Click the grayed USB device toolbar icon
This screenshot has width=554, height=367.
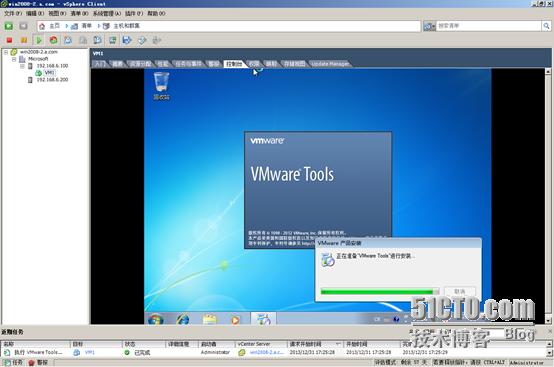(157, 40)
